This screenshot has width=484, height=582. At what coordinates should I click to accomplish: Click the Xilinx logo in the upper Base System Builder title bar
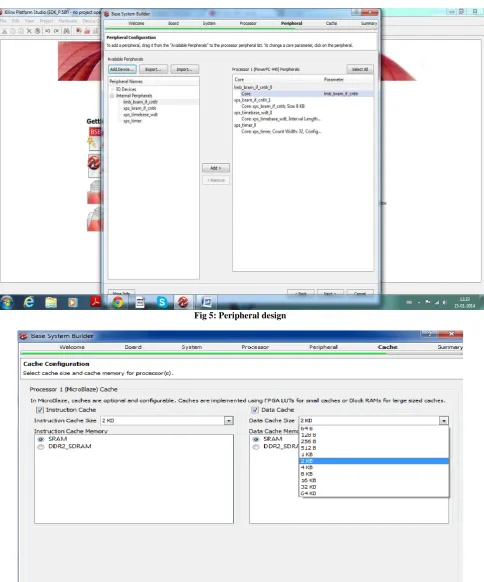click(x=107, y=14)
